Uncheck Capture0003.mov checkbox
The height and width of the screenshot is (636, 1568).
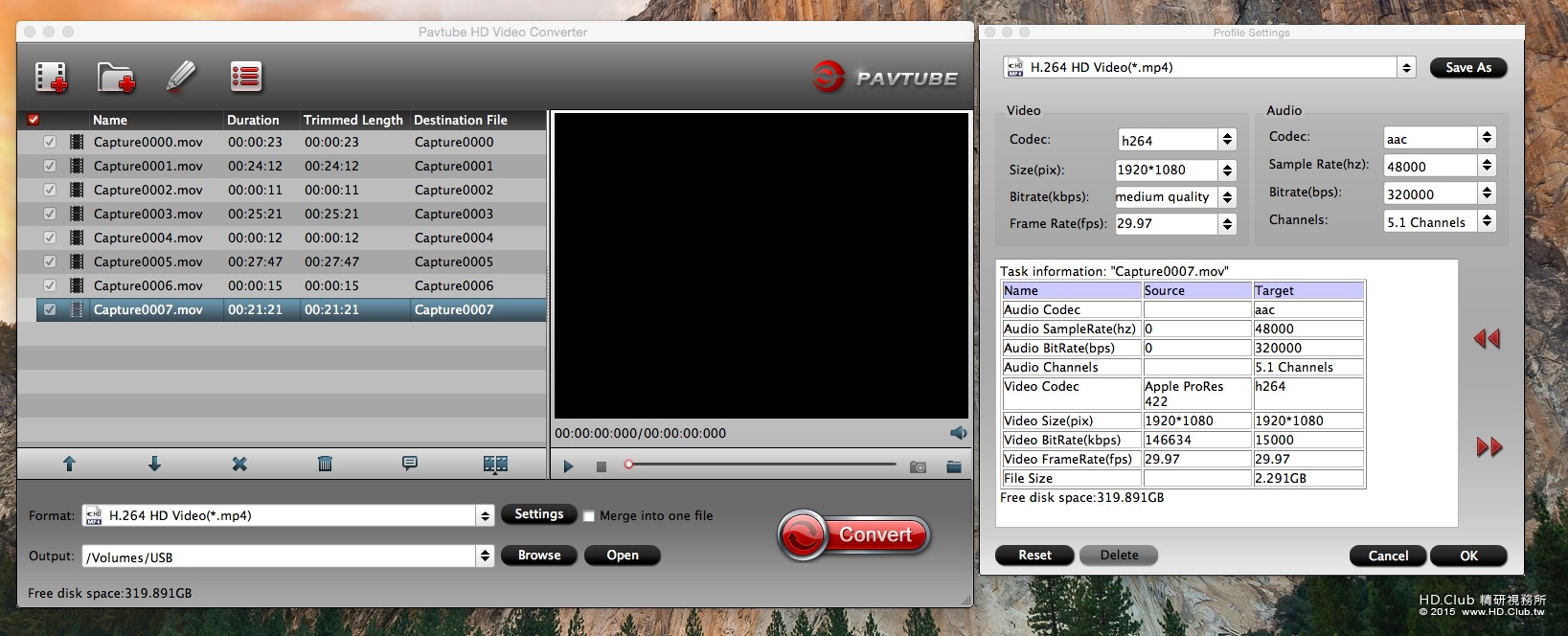click(x=50, y=214)
